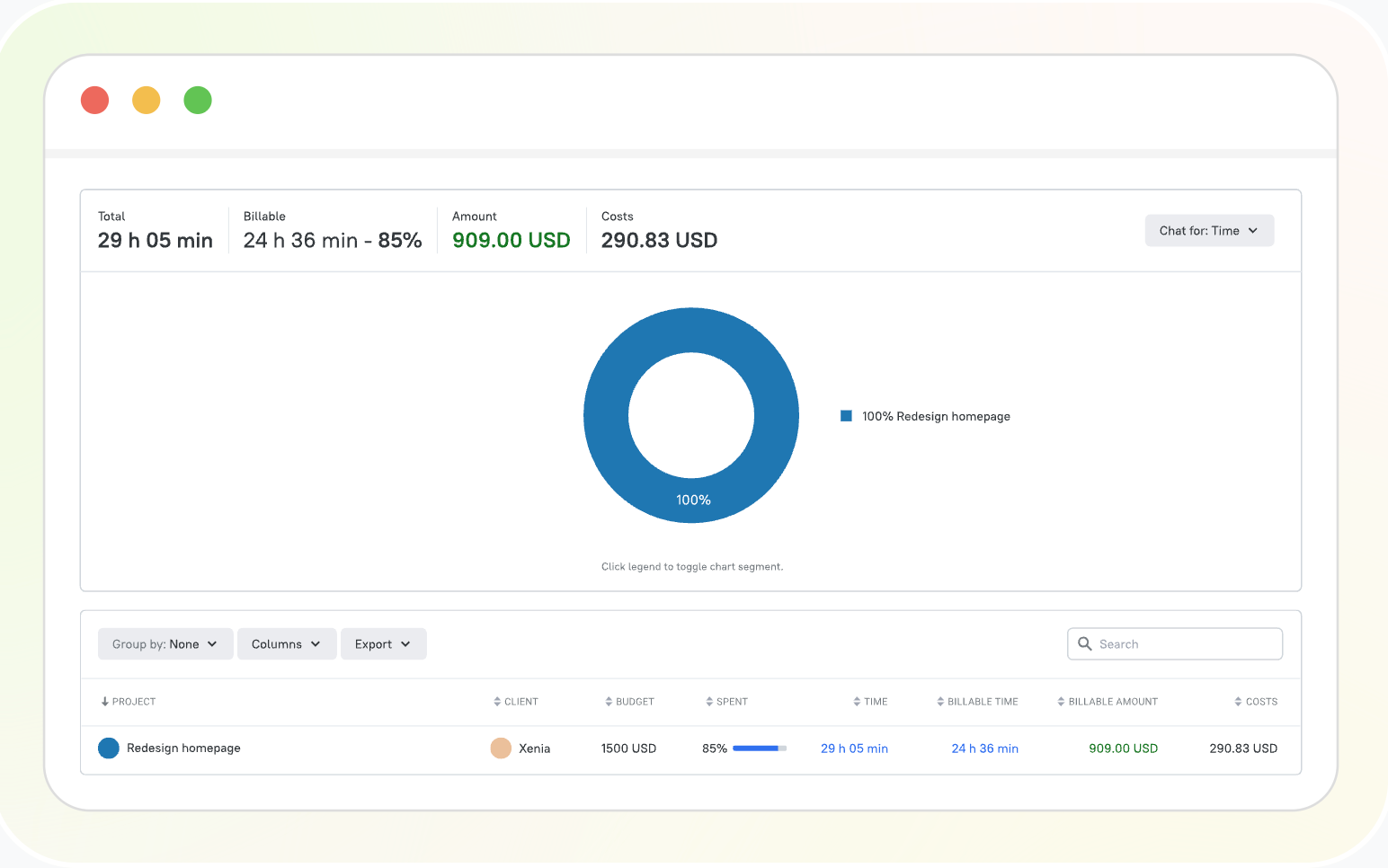Click the search magnifier icon
This screenshot has height=868, width=1388.
coord(1085,644)
